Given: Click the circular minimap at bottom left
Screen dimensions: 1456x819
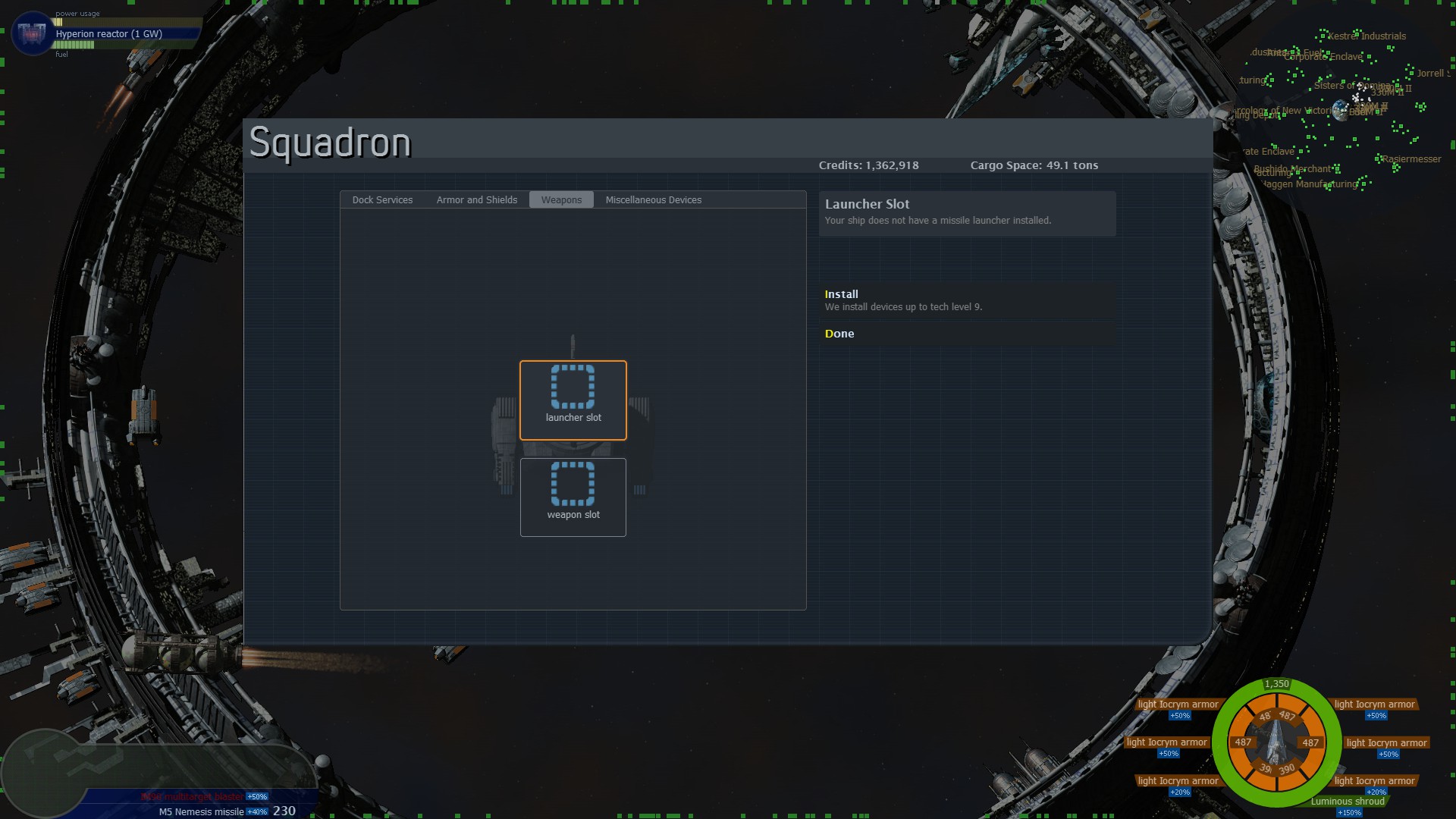Looking at the screenshot, I should click(x=44, y=775).
